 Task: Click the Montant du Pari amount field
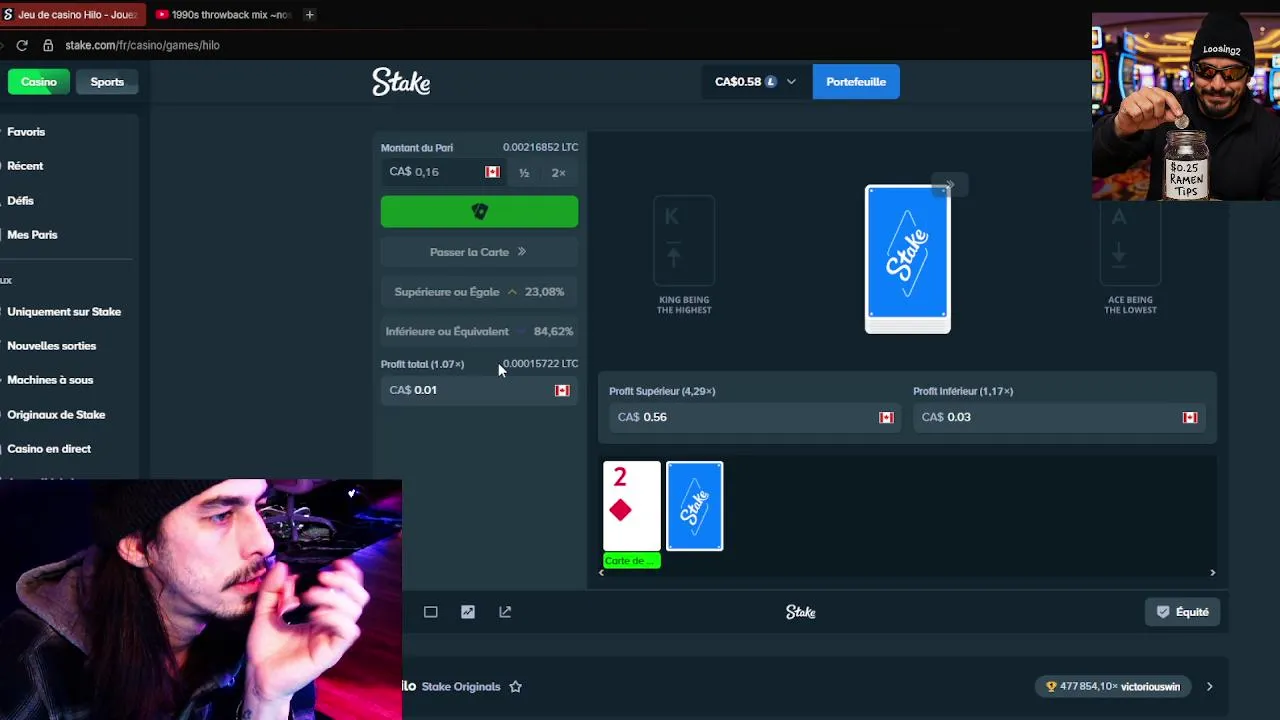pyautogui.click(x=442, y=172)
